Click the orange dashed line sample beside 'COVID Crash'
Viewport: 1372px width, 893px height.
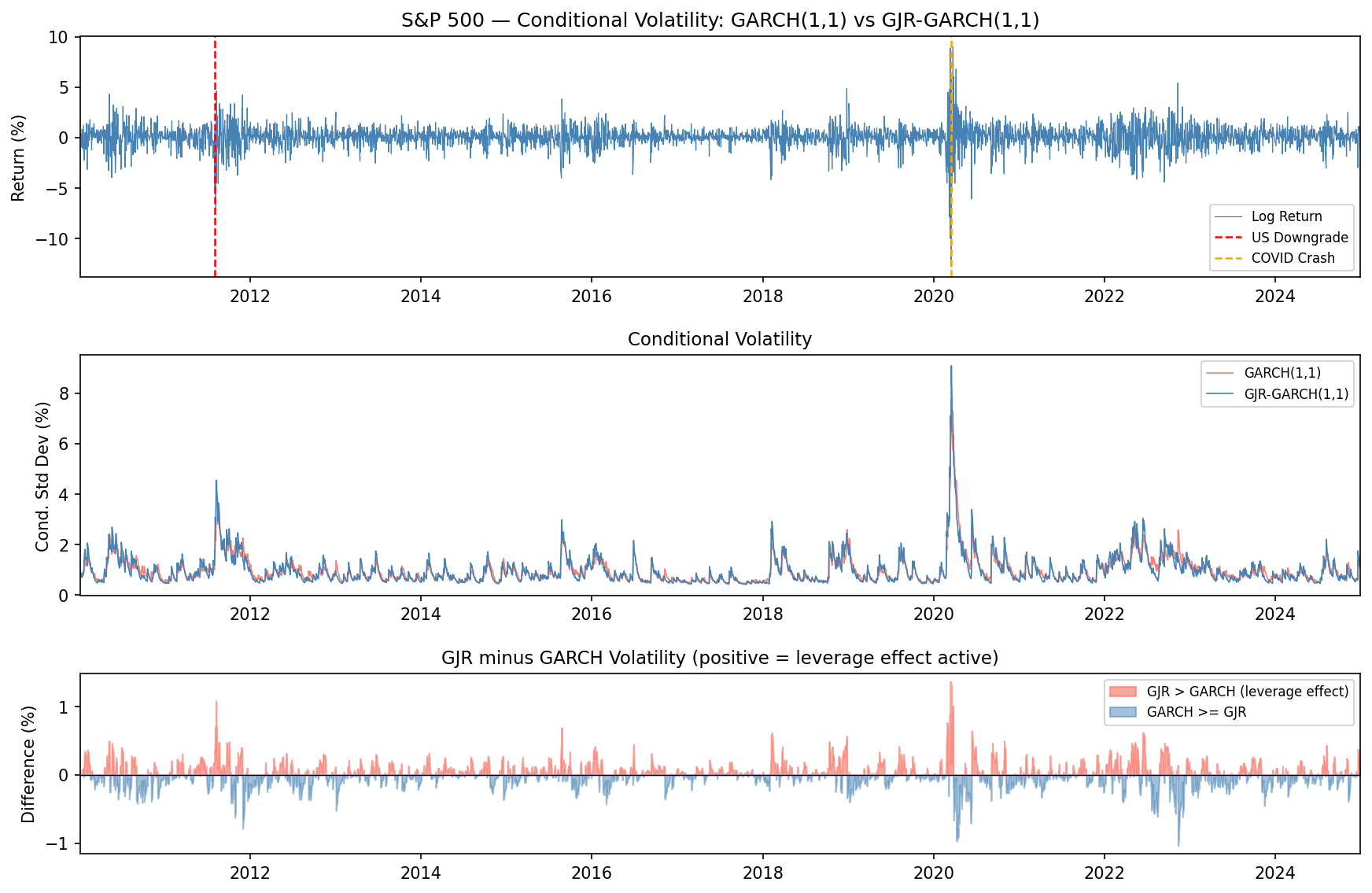pyautogui.click(x=1228, y=258)
